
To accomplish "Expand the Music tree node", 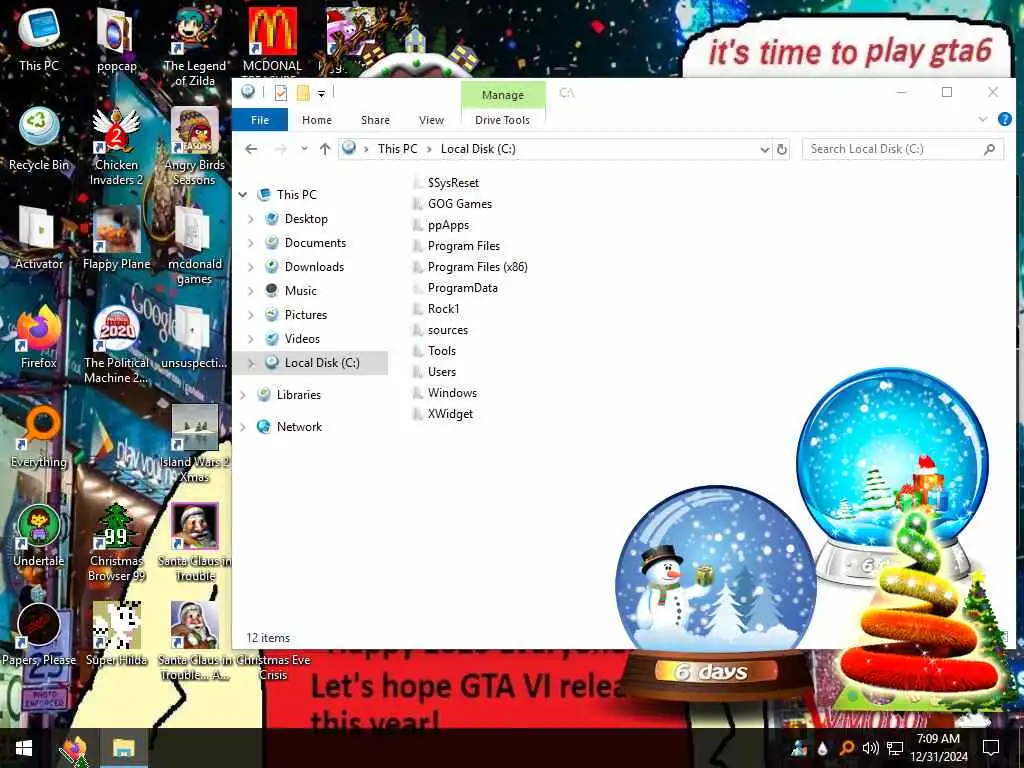I will click(251, 291).
